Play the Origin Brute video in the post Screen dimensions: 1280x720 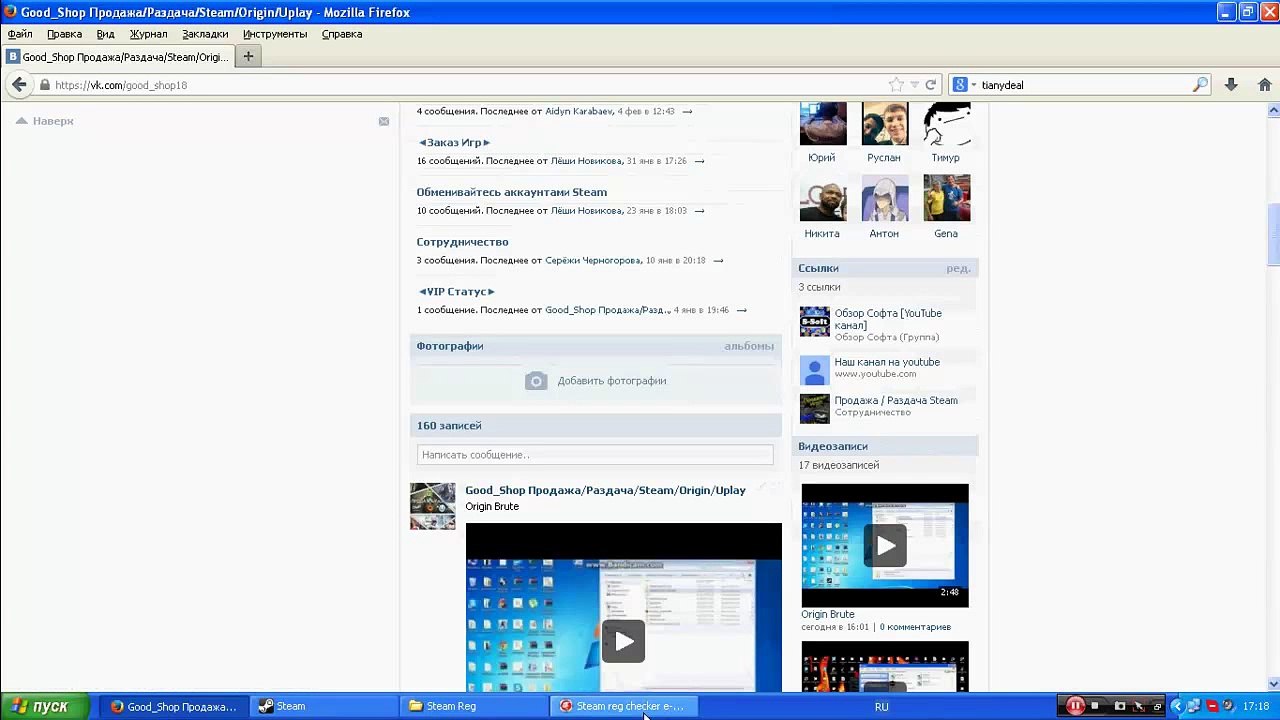[623, 641]
